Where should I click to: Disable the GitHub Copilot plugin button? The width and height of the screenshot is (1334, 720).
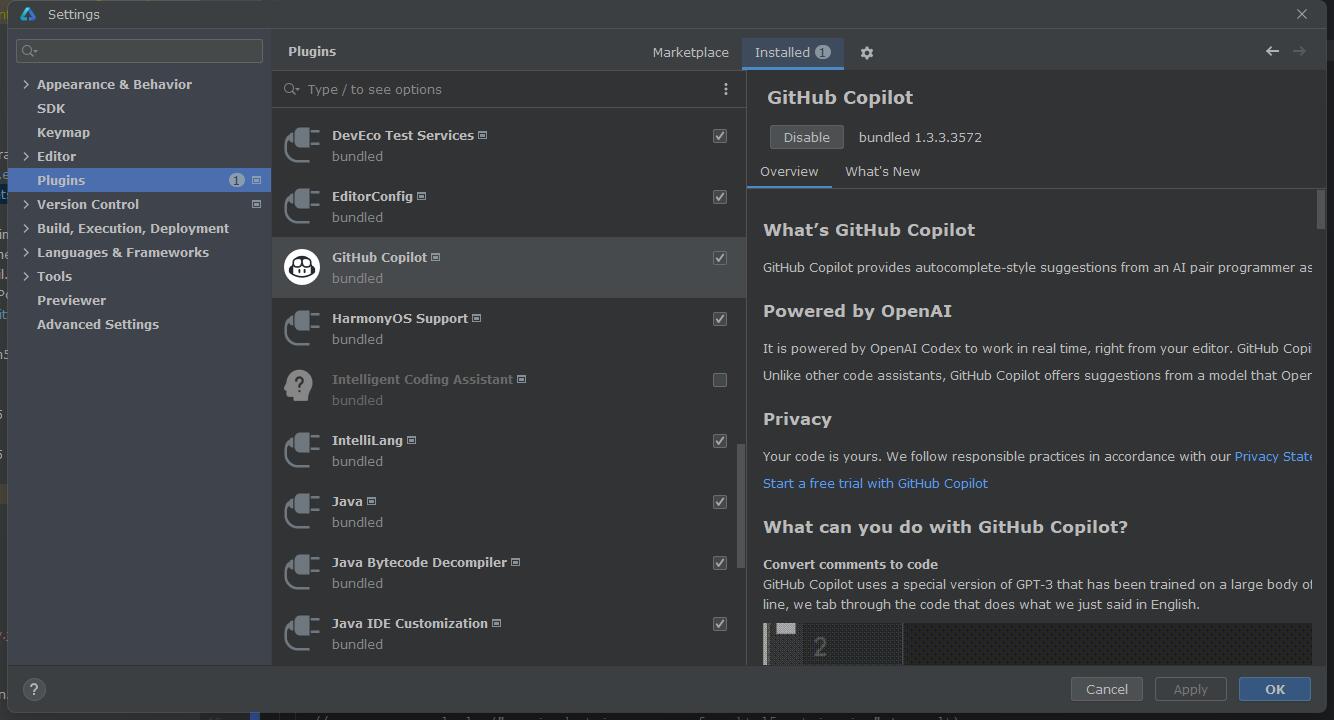click(x=806, y=137)
